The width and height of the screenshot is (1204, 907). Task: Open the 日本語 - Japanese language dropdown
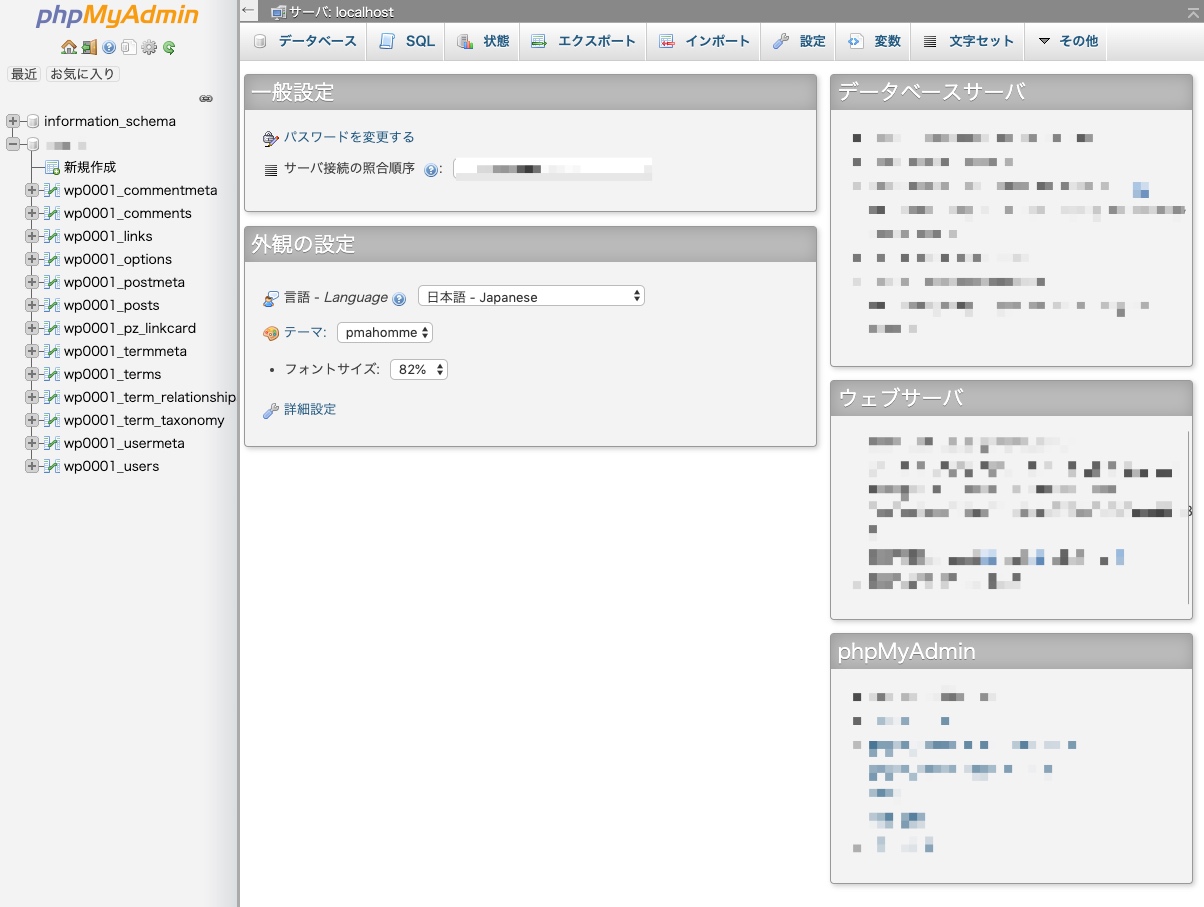(531, 296)
